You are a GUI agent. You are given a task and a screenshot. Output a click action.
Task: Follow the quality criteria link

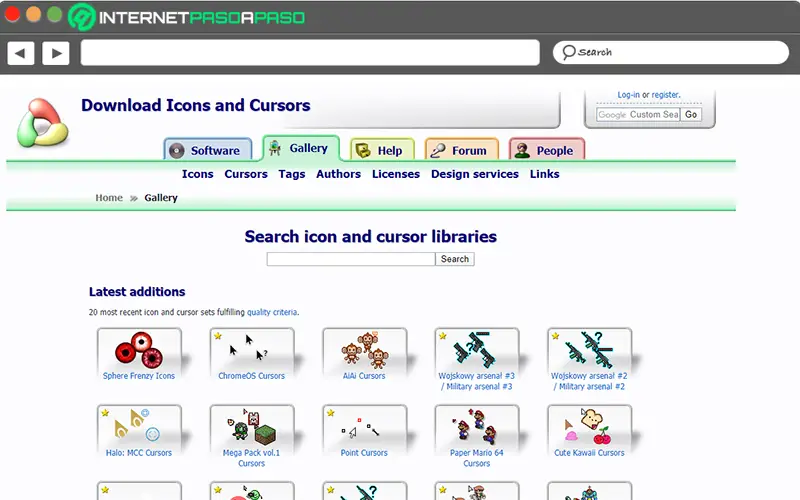click(272, 312)
